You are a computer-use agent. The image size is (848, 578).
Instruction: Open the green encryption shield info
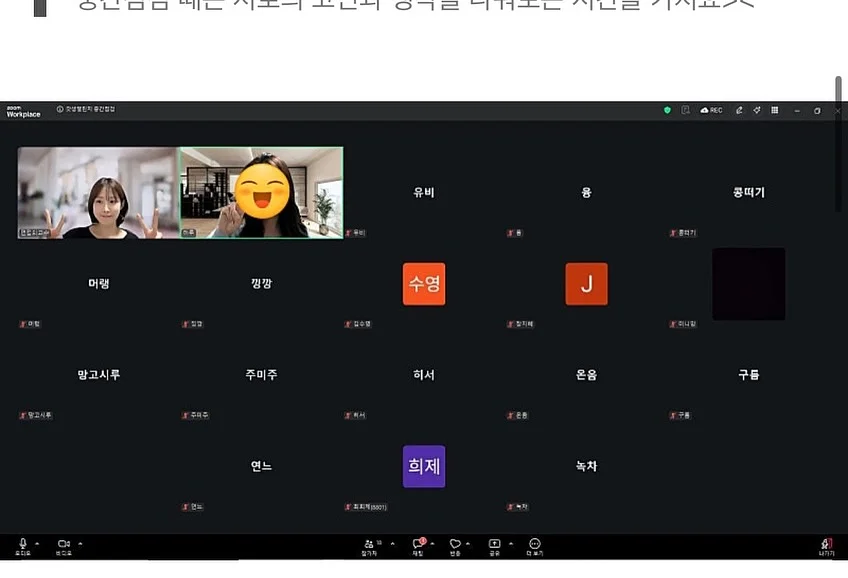coord(667,110)
